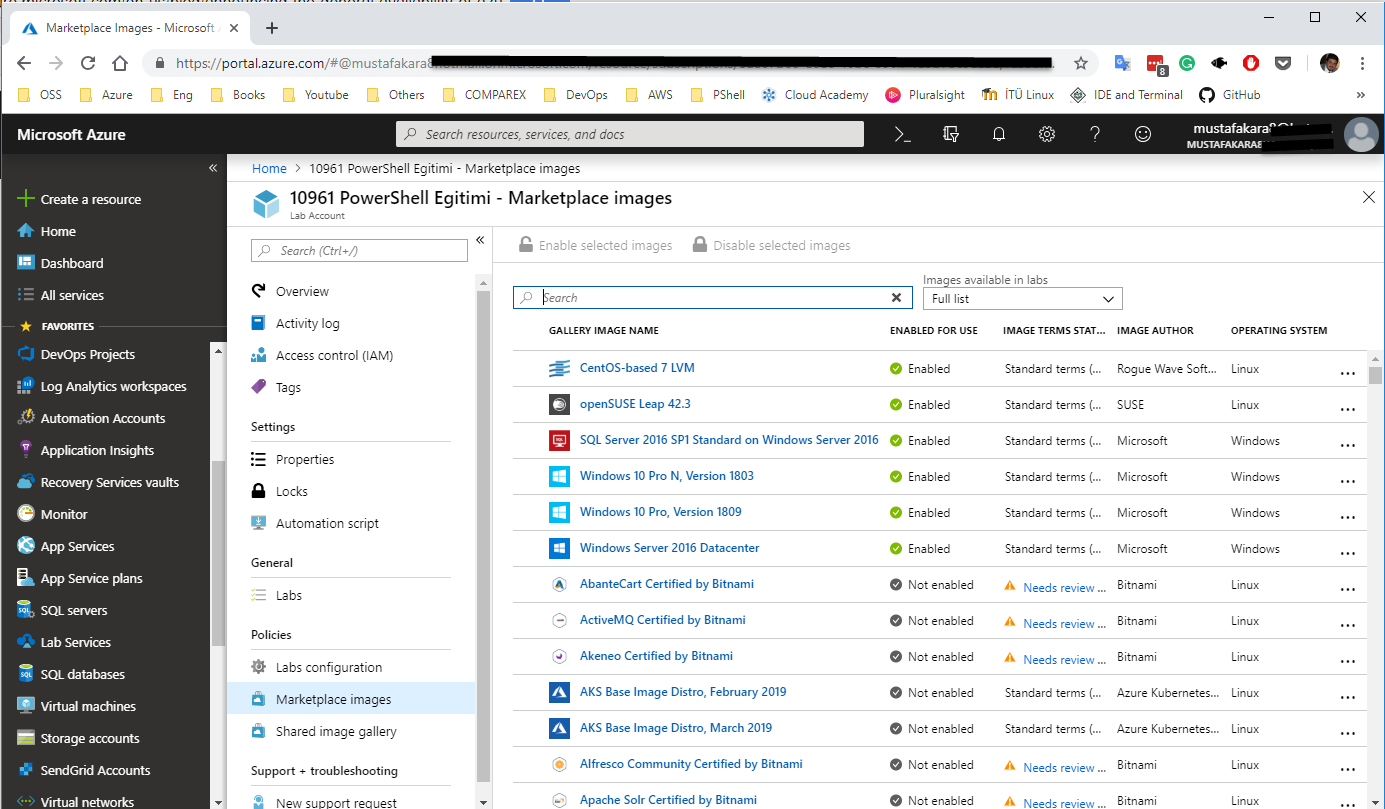Screen dimensions: 1385x809
Task: Click Needs review link for AbanteCart
Action: pyautogui.click(x=1065, y=587)
